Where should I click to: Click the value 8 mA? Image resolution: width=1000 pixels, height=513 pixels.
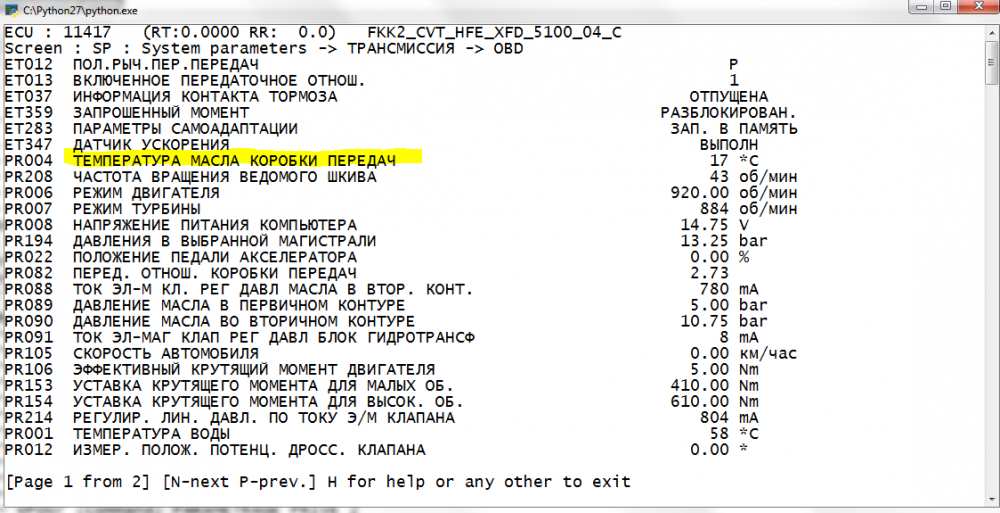tap(739, 337)
